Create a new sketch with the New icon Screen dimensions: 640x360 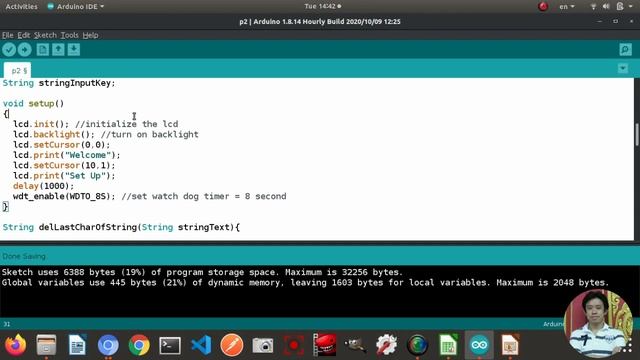[42, 50]
